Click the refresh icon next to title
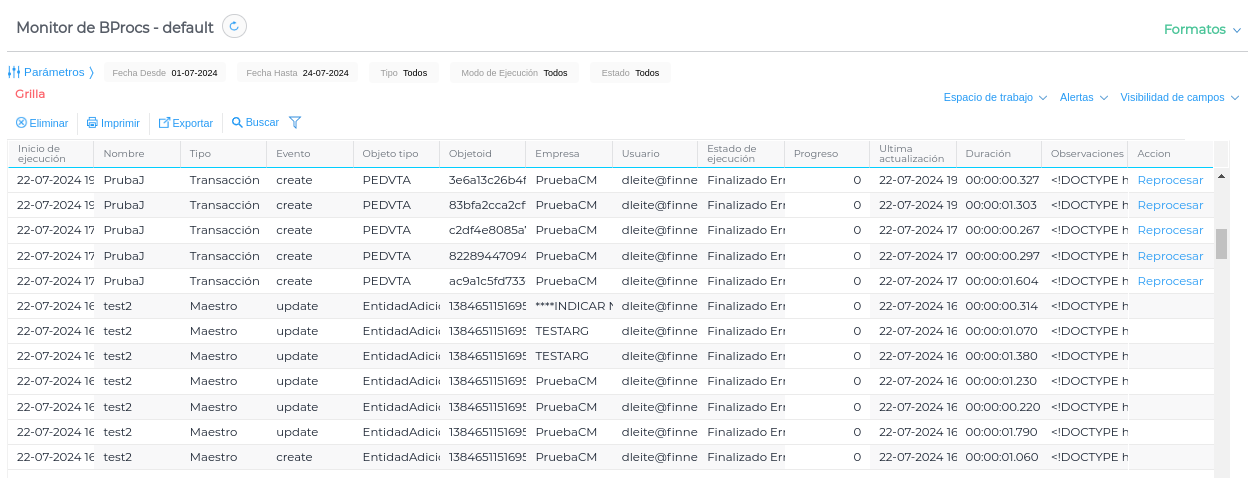The height and width of the screenshot is (478, 1254). (x=233, y=27)
